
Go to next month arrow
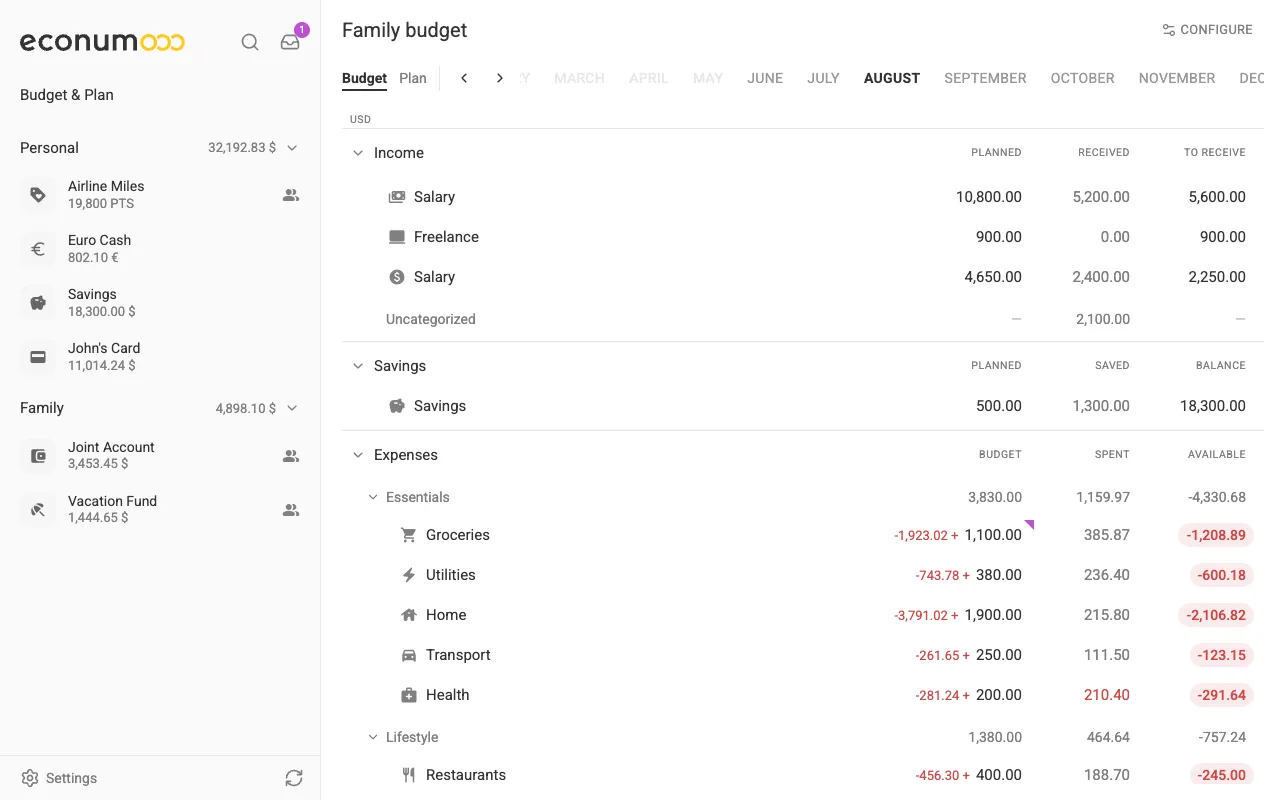point(500,78)
